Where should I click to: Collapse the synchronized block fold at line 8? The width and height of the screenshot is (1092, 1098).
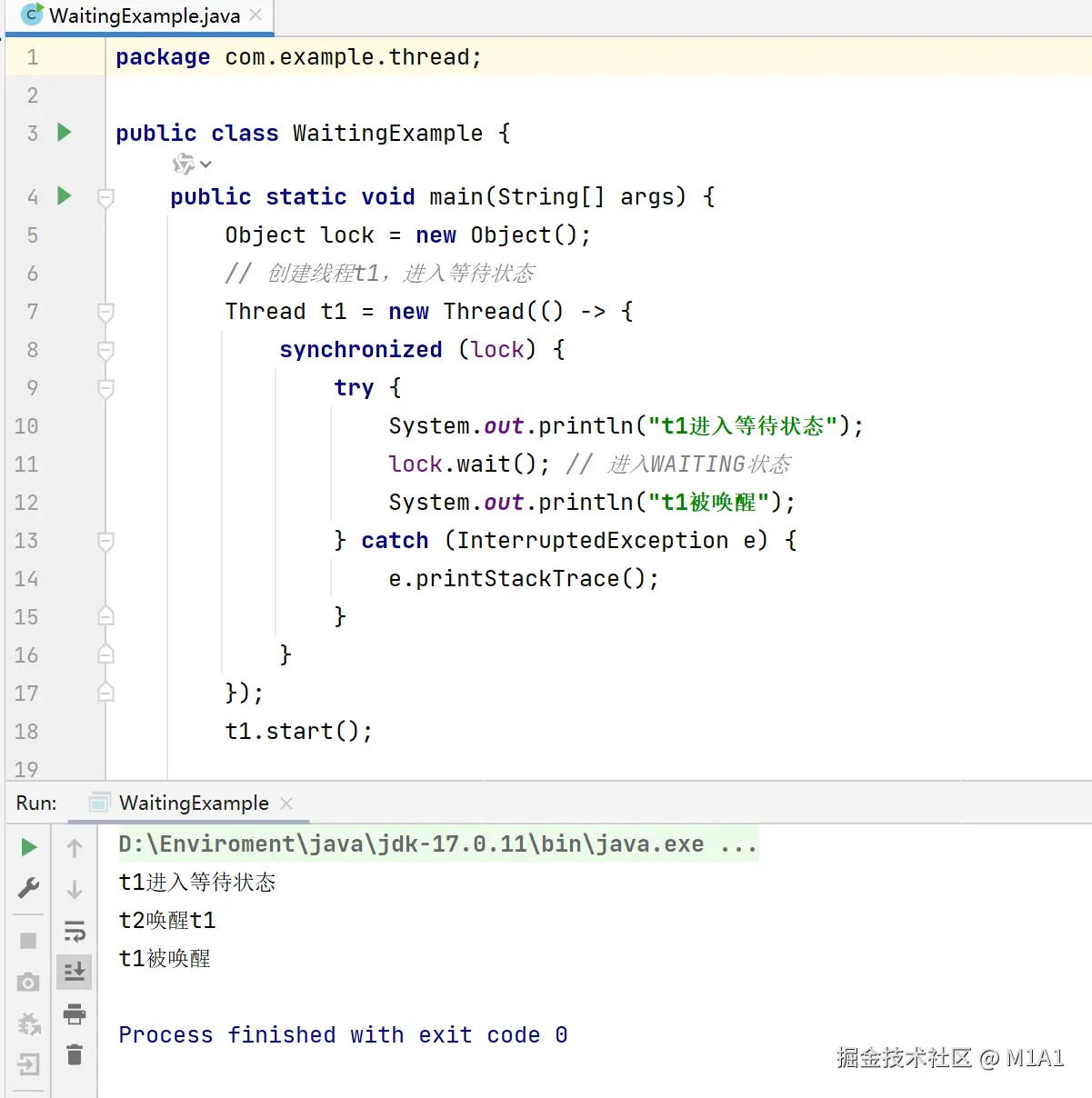pyautogui.click(x=105, y=350)
